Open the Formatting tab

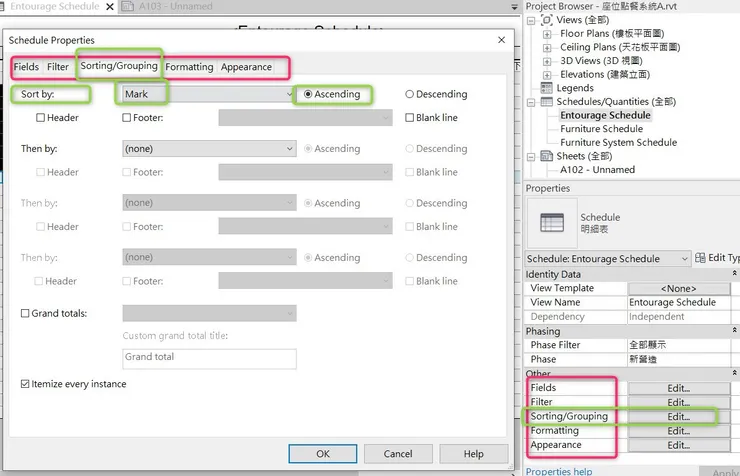tap(189, 67)
